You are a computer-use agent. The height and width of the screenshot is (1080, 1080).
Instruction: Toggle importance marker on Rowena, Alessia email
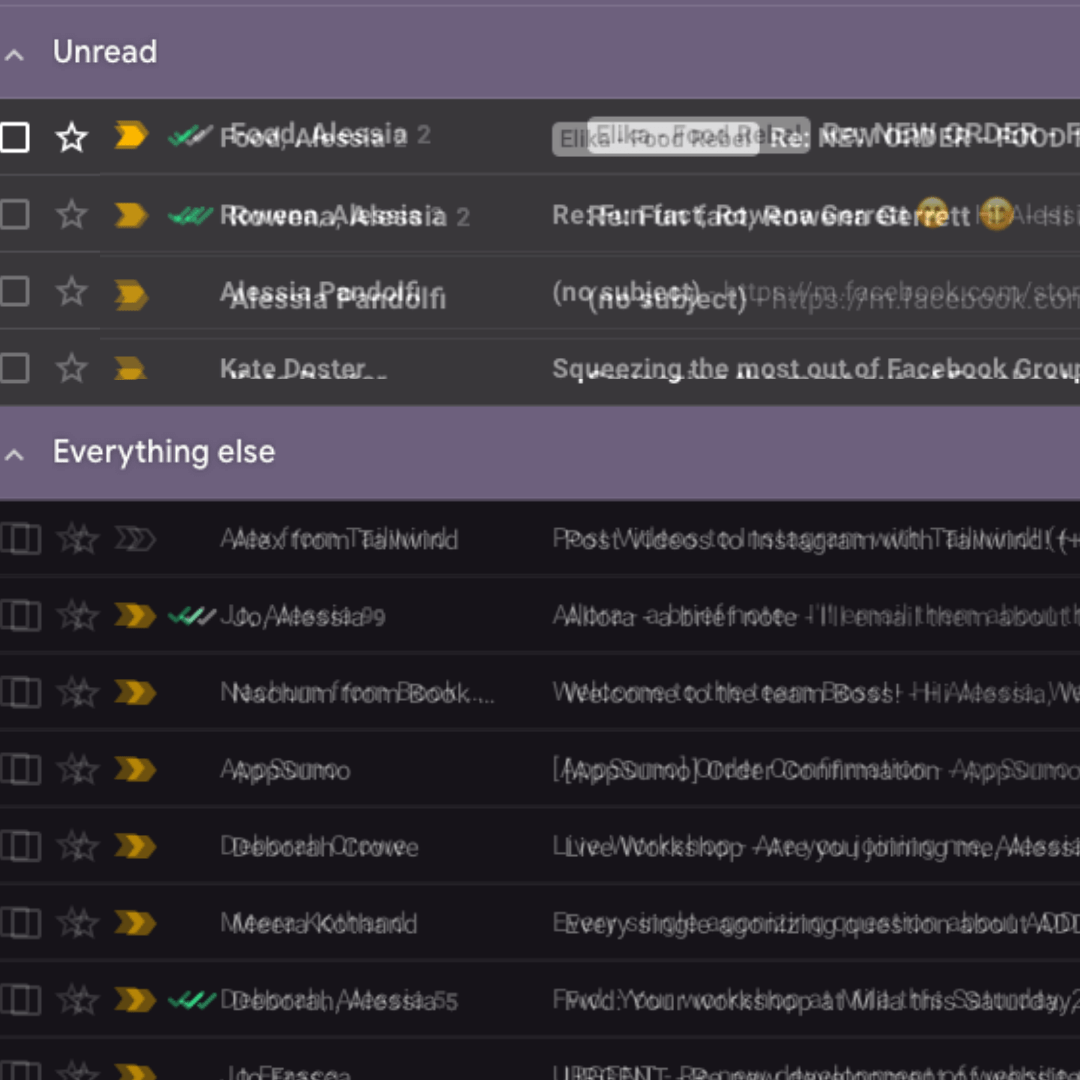131,215
